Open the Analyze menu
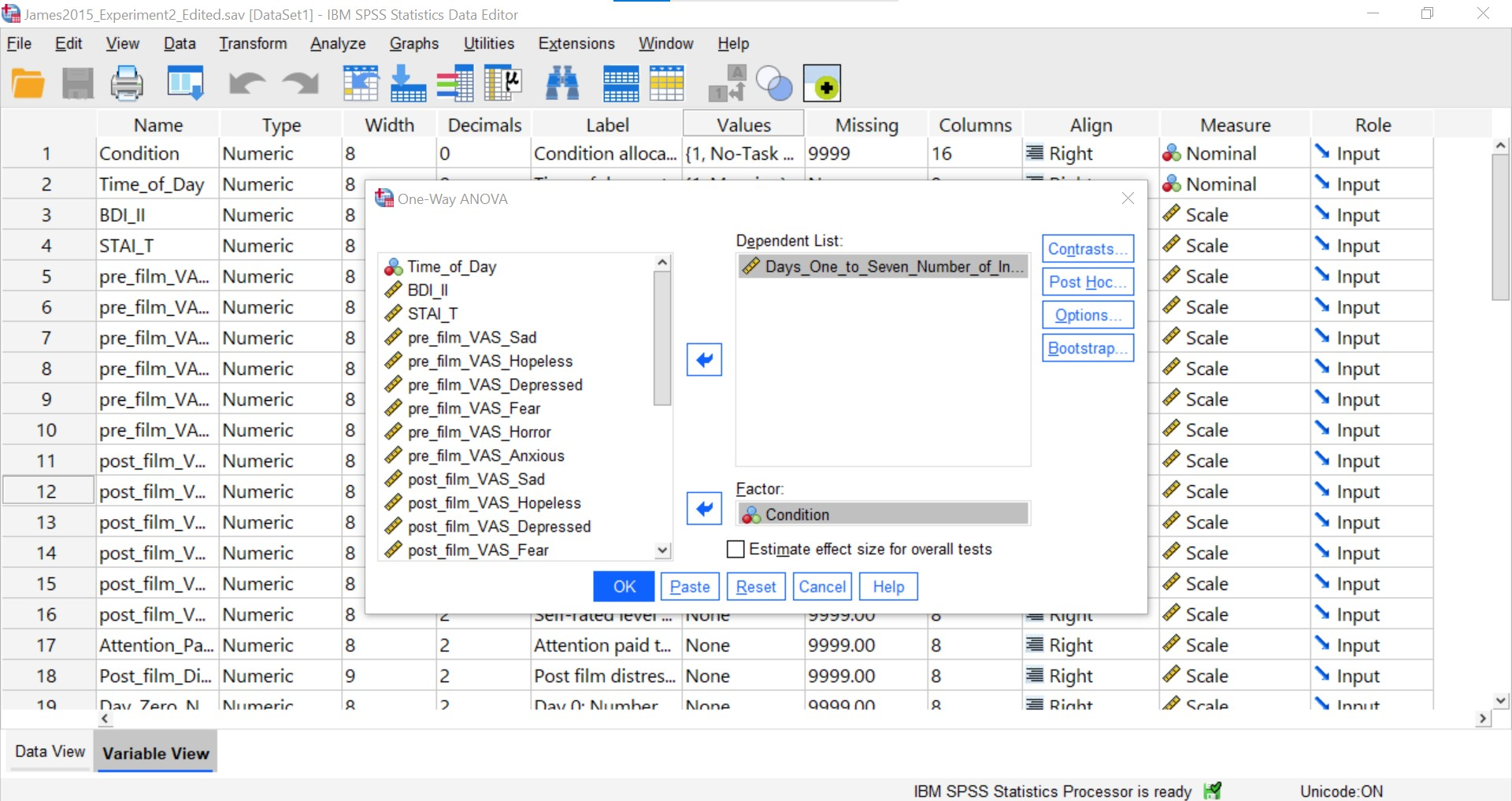Image resolution: width=1512 pixels, height=801 pixels. click(x=338, y=43)
